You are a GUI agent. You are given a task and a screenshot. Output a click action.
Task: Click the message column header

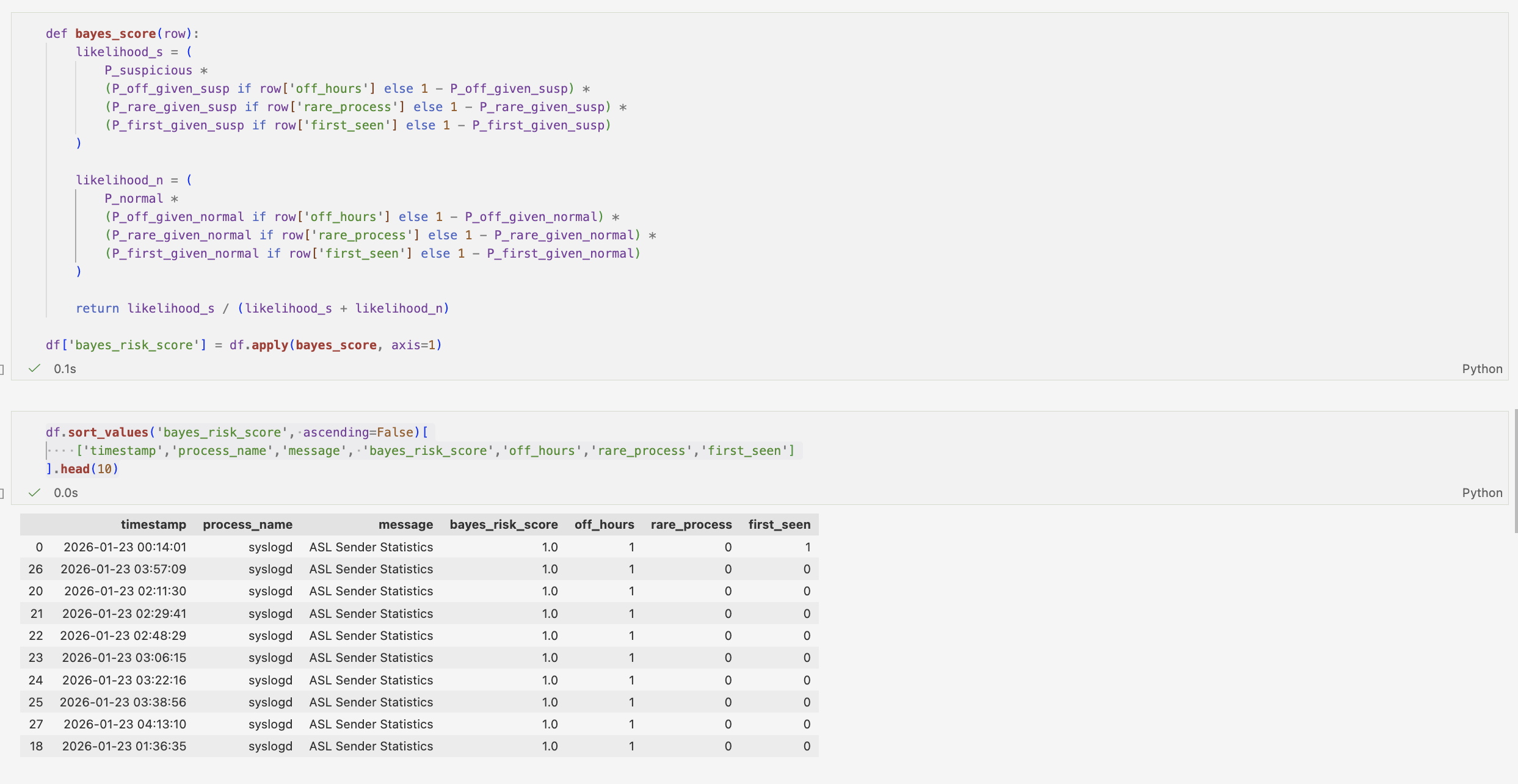[405, 524]
